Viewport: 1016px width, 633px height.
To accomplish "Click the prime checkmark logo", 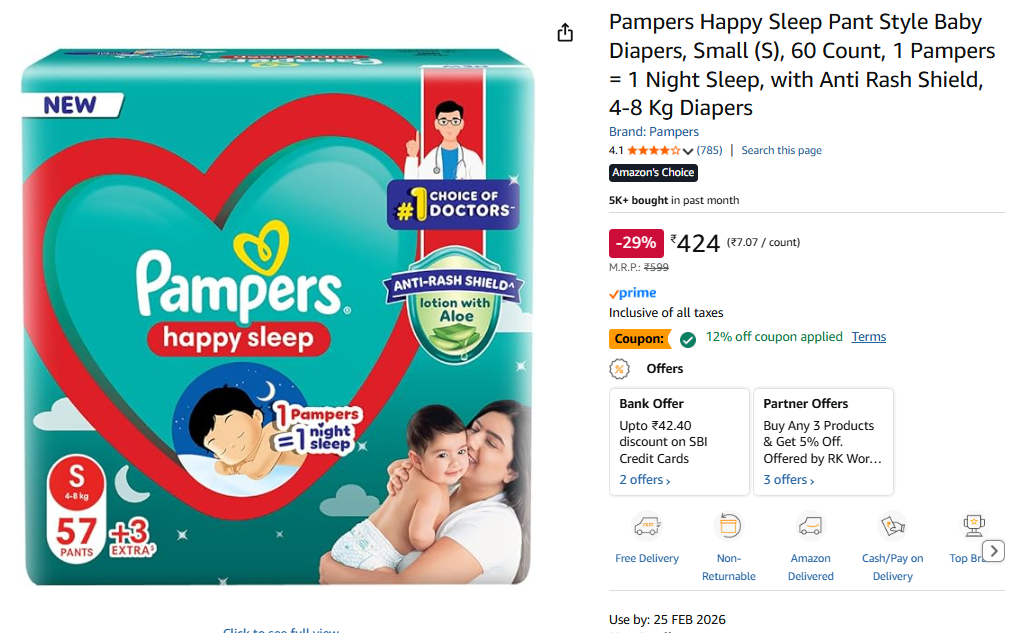I will point(632,293).
